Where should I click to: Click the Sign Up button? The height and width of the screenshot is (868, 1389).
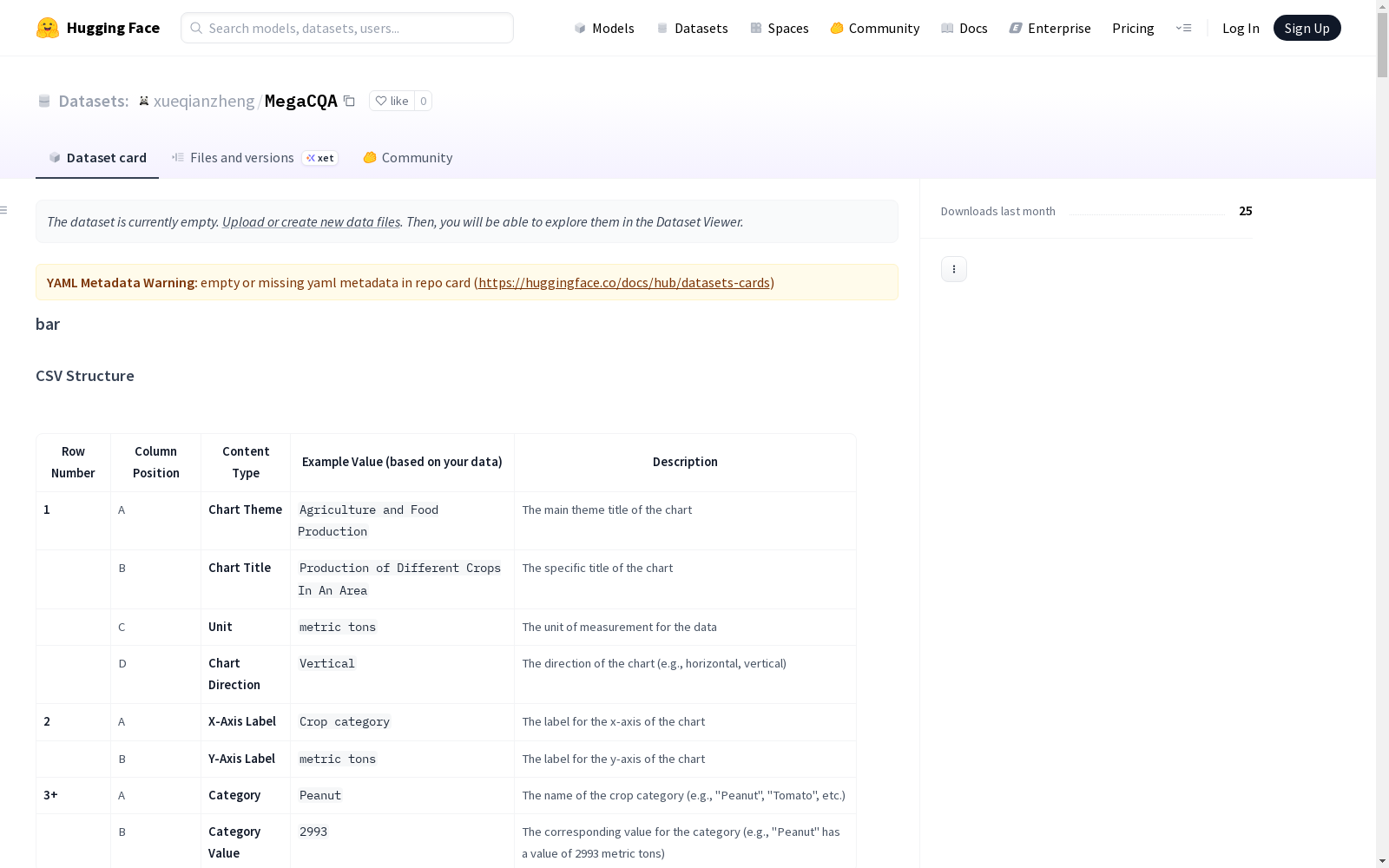pyautogui.click(x=1307, y=28)
